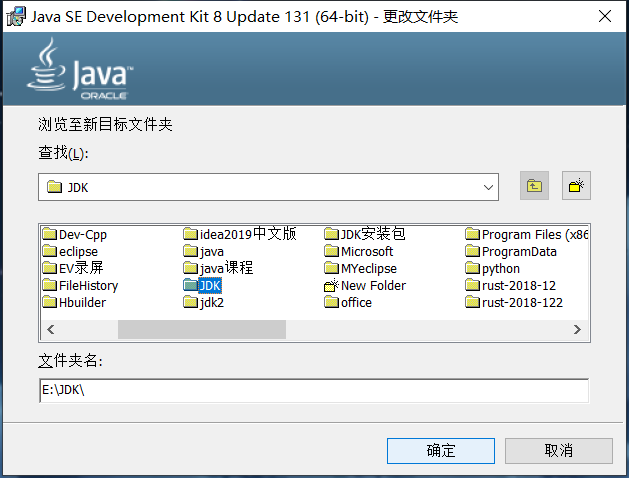Click the sparkle folder icon beside New Folder
This screenshot has height=478, width=629.
[x=331, y=285]
